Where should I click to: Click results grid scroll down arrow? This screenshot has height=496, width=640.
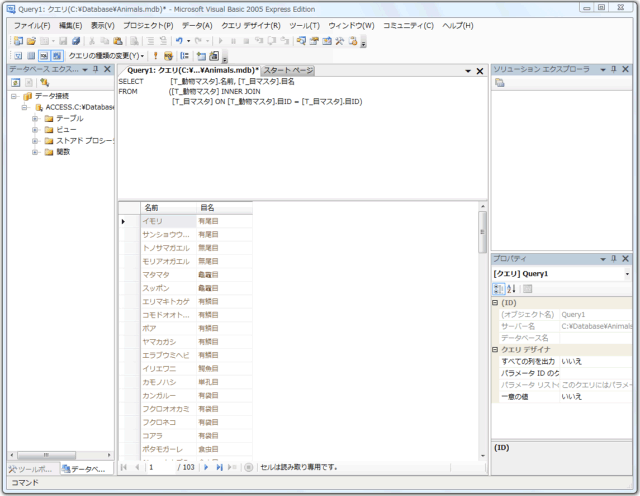click(483, 456)
